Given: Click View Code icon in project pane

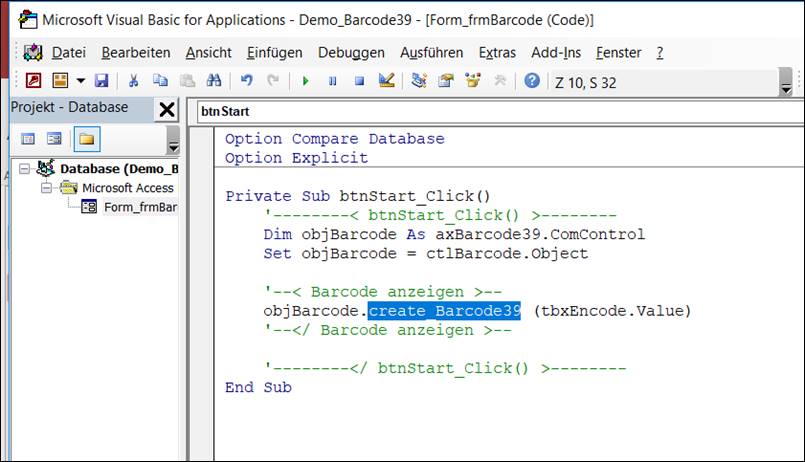Looking at the screenshot, I should (28, 139).
